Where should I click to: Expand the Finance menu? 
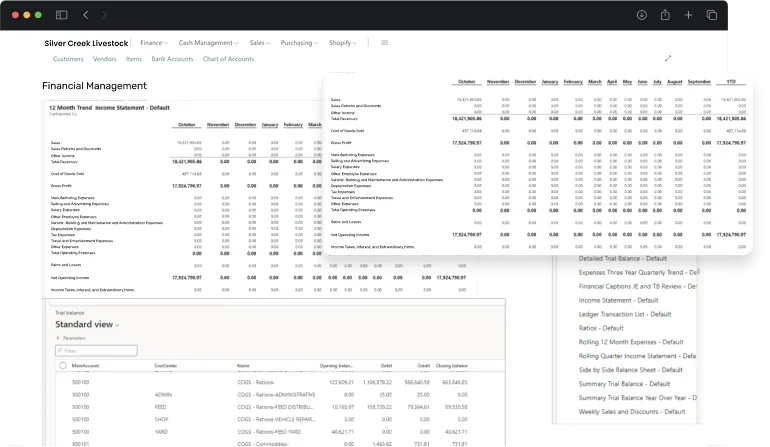pos(154,43)
